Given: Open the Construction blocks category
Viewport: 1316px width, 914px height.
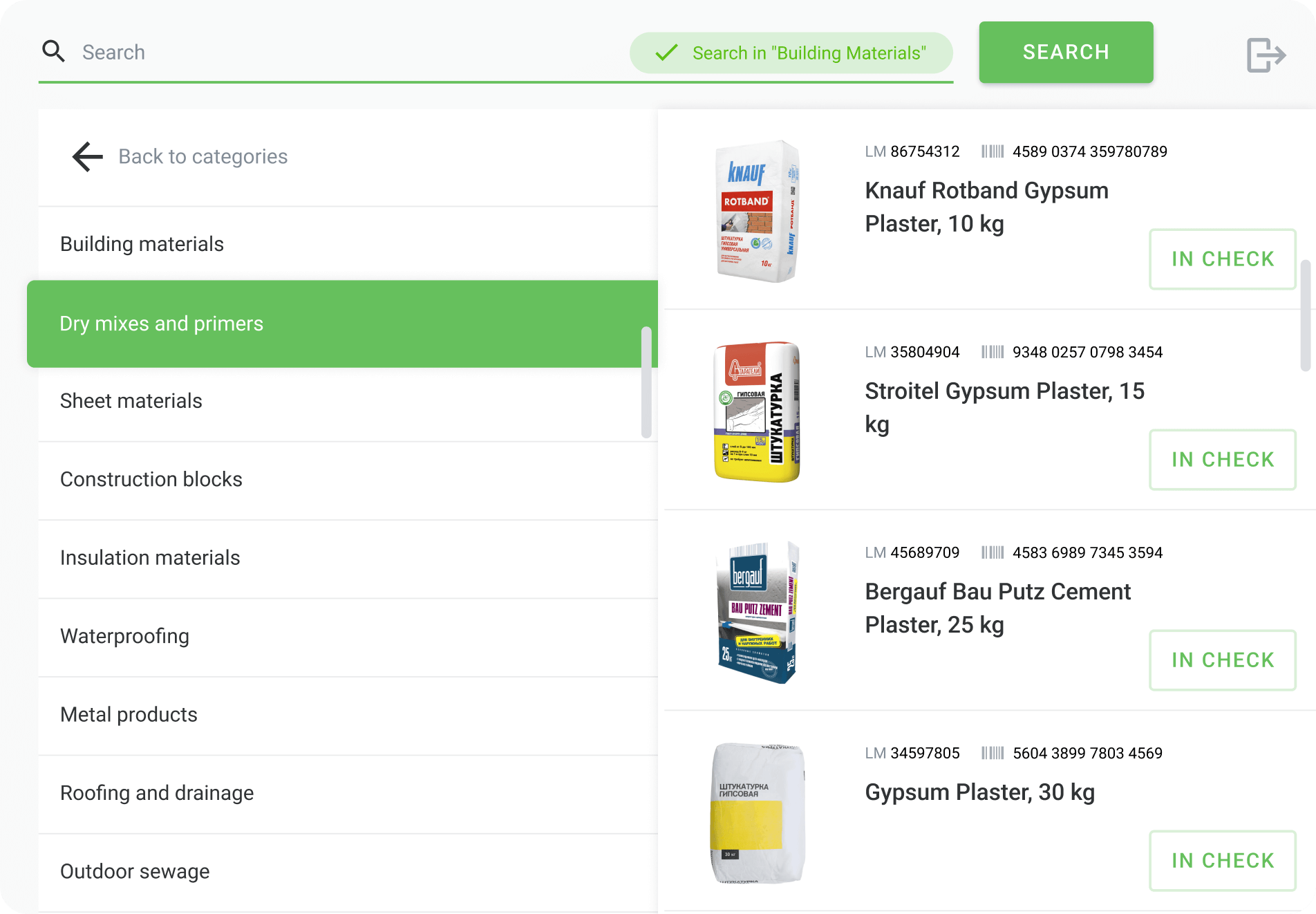Looking at the screenshot, I should [x=151, y=479].
